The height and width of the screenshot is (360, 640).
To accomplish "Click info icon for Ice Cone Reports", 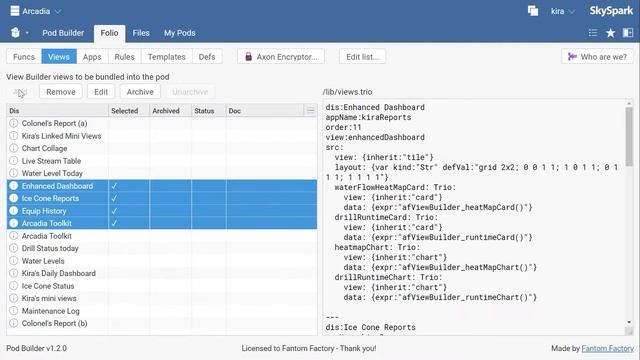I will [x=13, y=198].
